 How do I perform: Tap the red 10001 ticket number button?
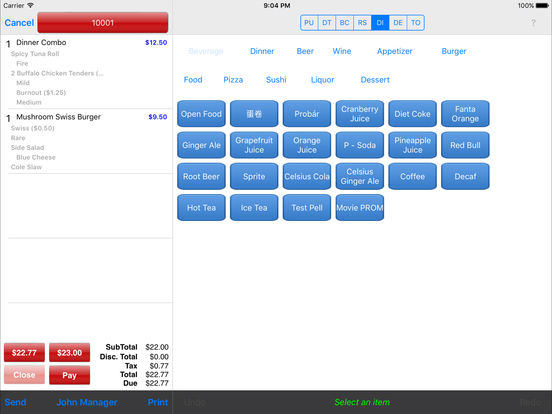103,23
